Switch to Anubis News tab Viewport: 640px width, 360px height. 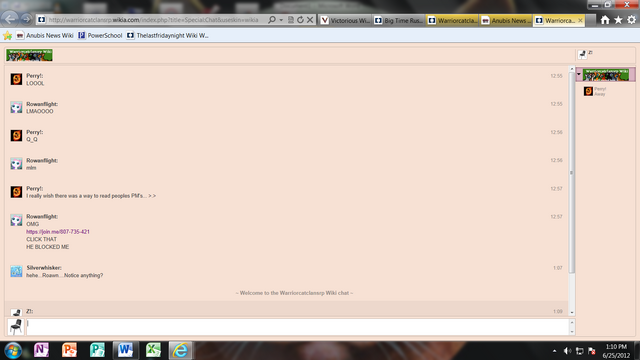pos(506,20)
